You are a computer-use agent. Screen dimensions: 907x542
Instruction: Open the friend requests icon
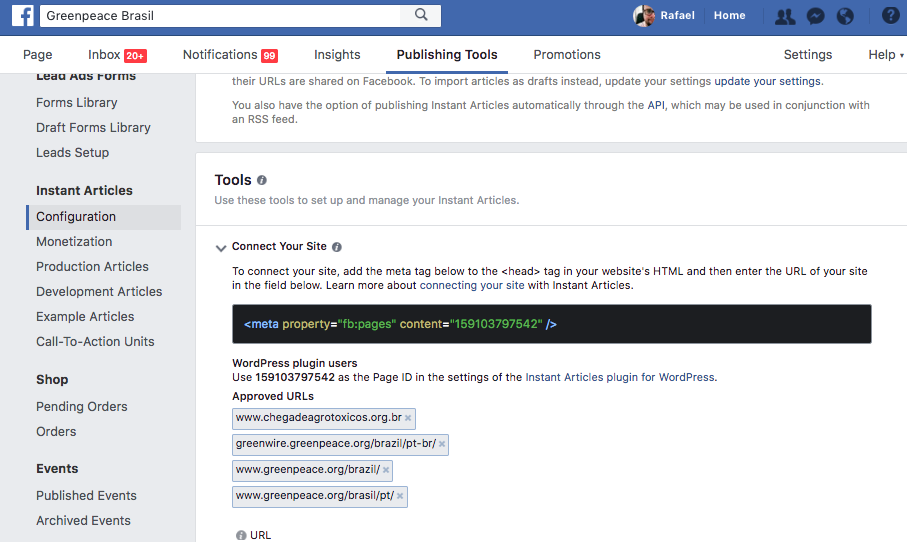(x=784, y=16)
